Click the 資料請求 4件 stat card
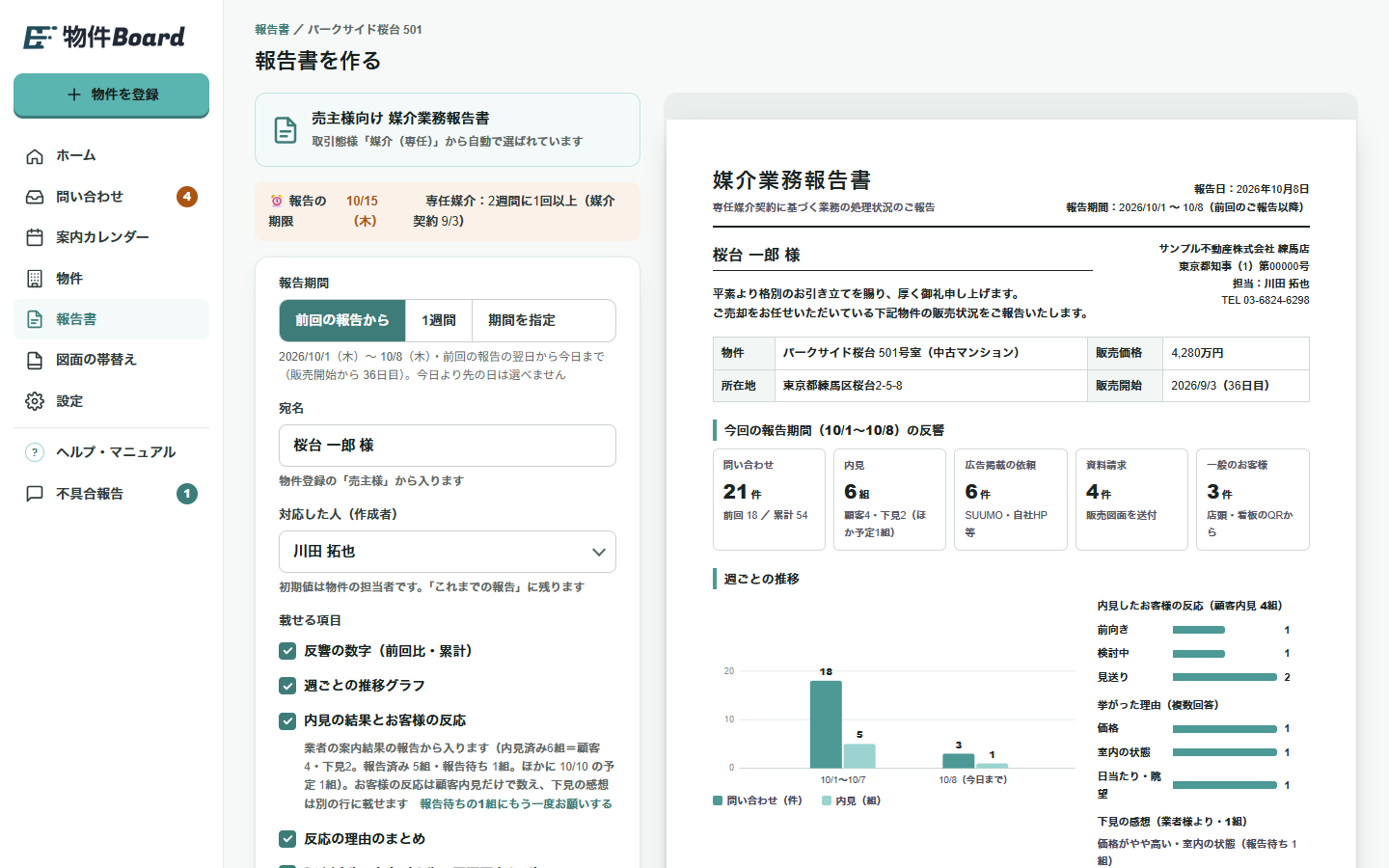Image resolution: width=1389 pixels, height=868 pixels. tap(1131, 500)
